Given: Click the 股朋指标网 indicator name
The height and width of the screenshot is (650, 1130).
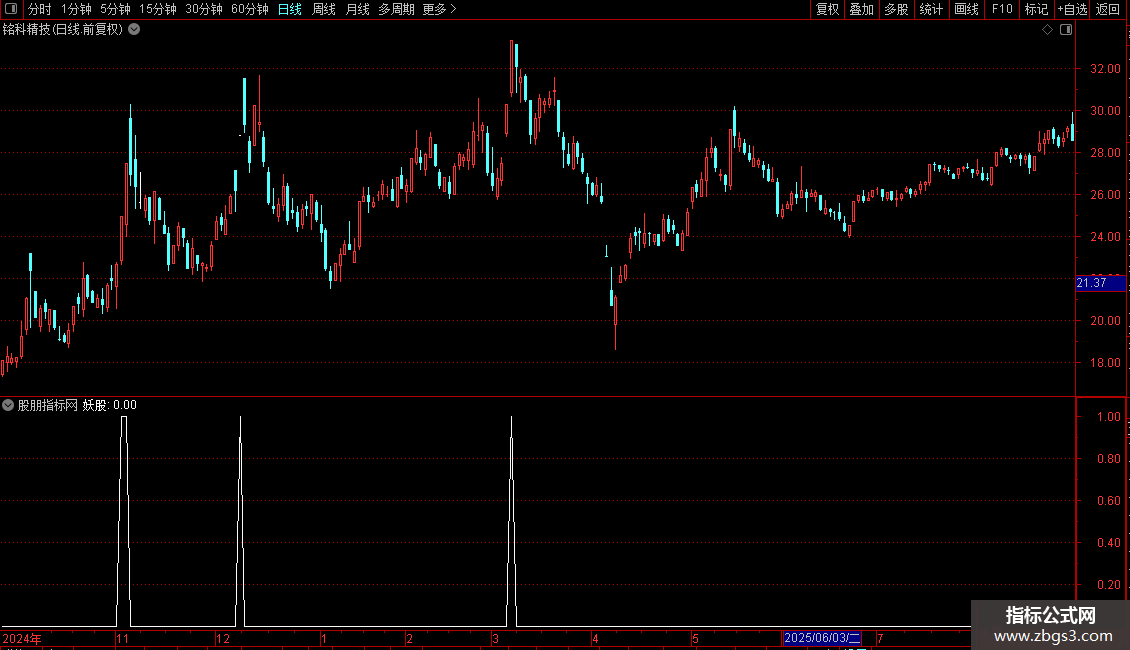Looking at the screenshot, I should click(x=48, y=405).
